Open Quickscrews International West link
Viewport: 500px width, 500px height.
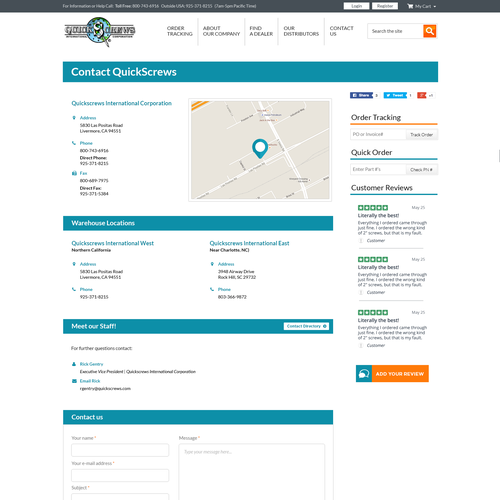[113, 243]
